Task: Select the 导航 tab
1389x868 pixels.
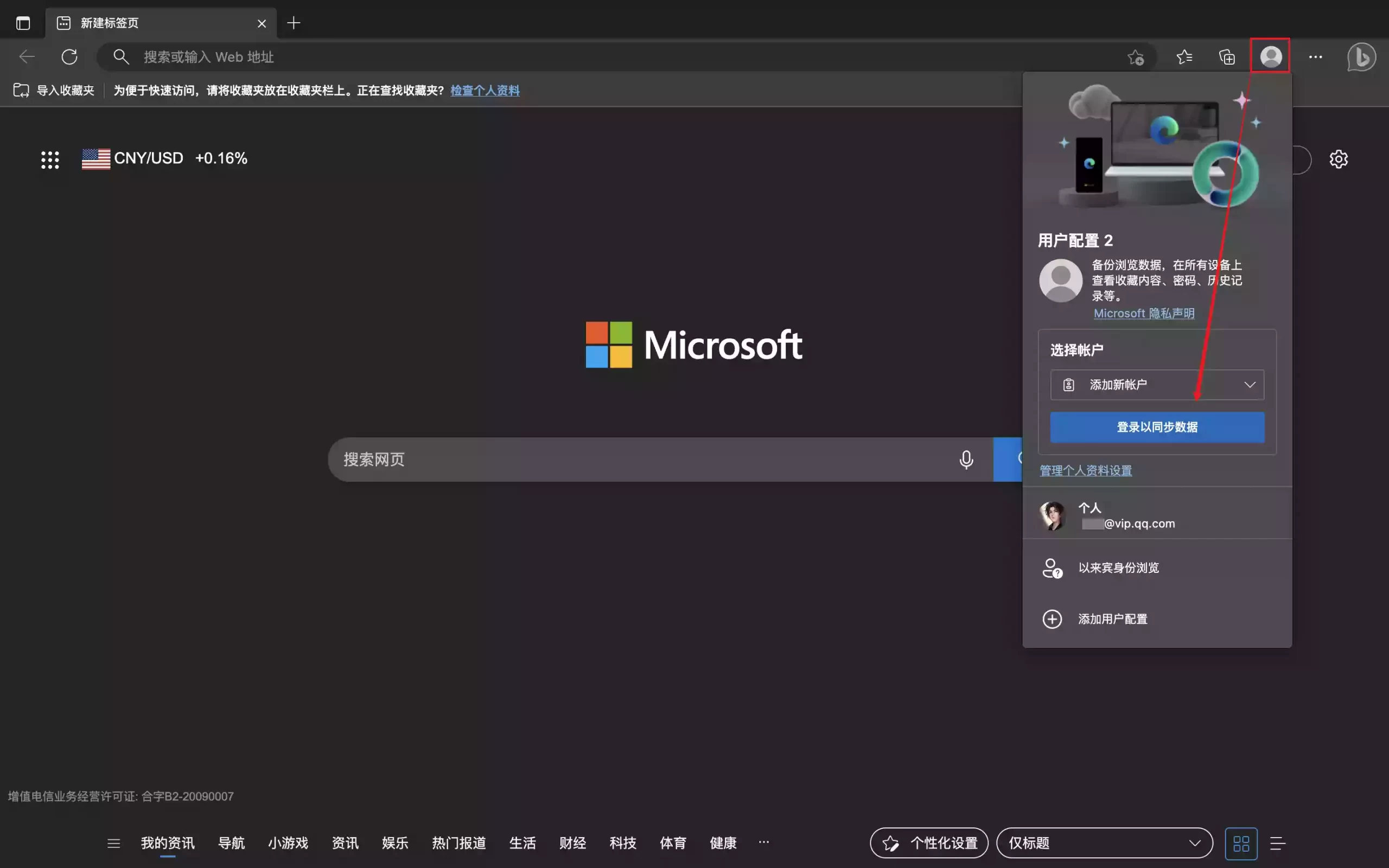Action: coord(231,843)
